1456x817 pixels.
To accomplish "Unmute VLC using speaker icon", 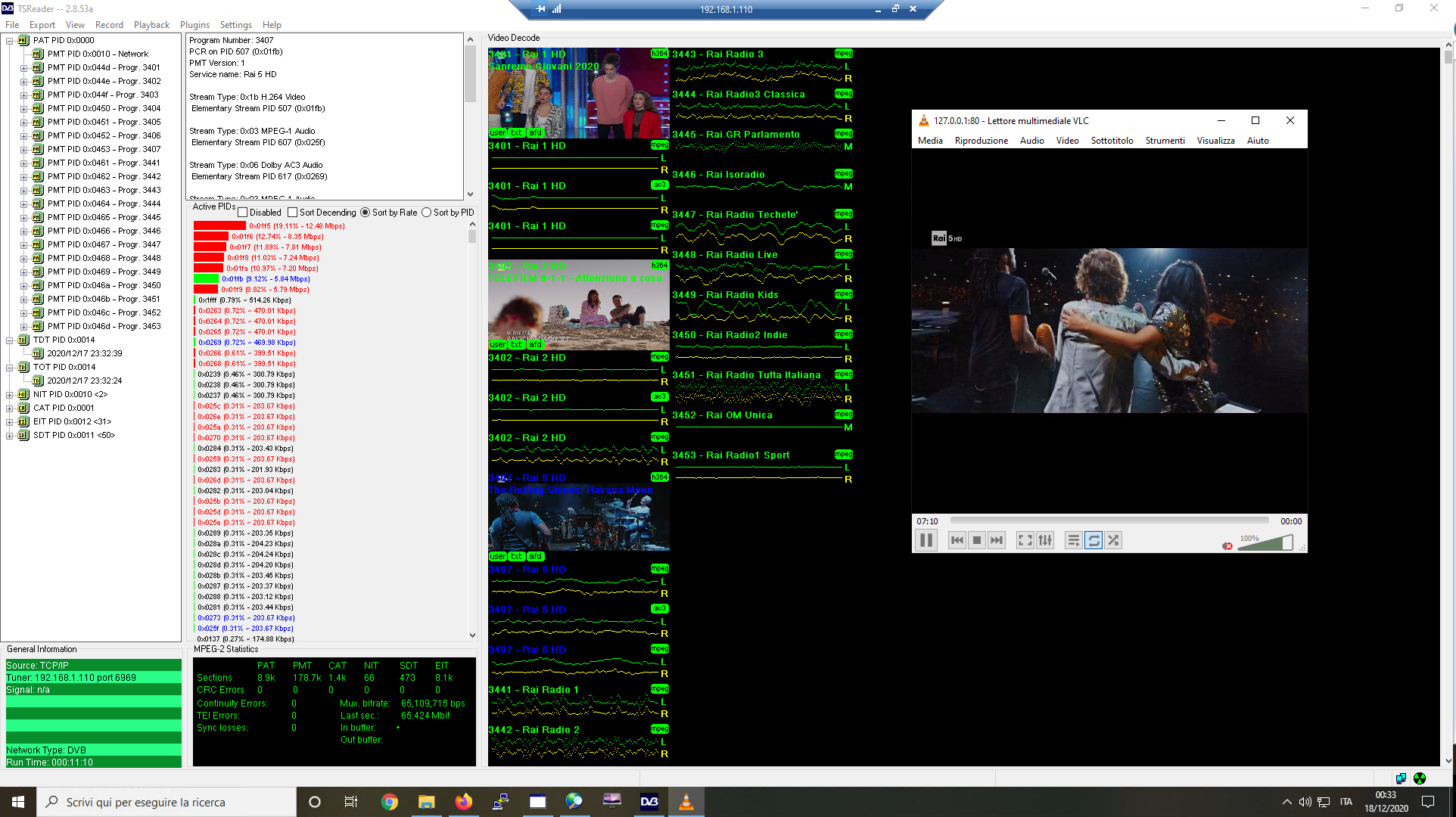I will (1227, 545).
